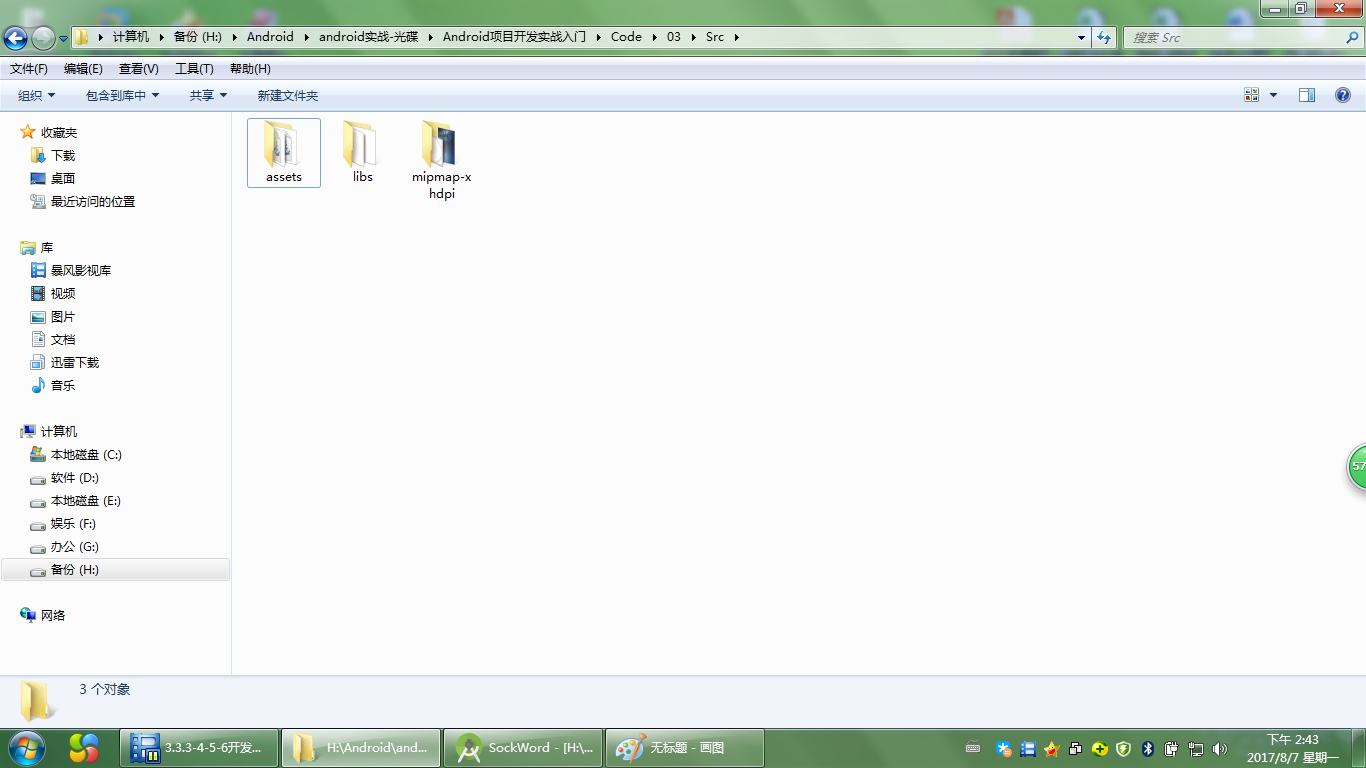The height and width of the screenshot is (768, 1366).
Task: Expand the arrow after Src in the breadcrumb
Action: pos(737,37)
